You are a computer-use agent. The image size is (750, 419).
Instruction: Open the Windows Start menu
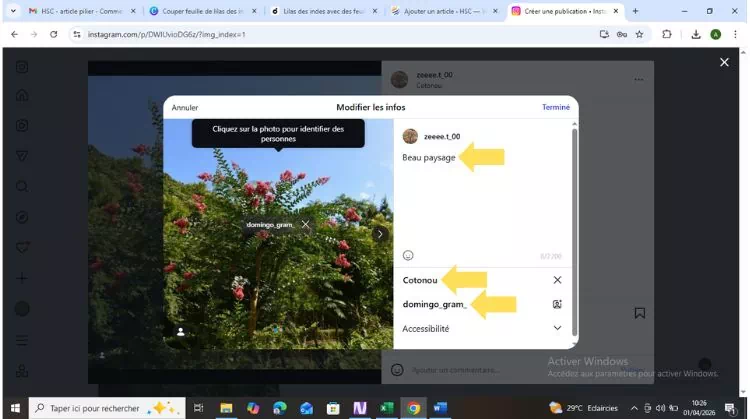[x=15, y=408]
